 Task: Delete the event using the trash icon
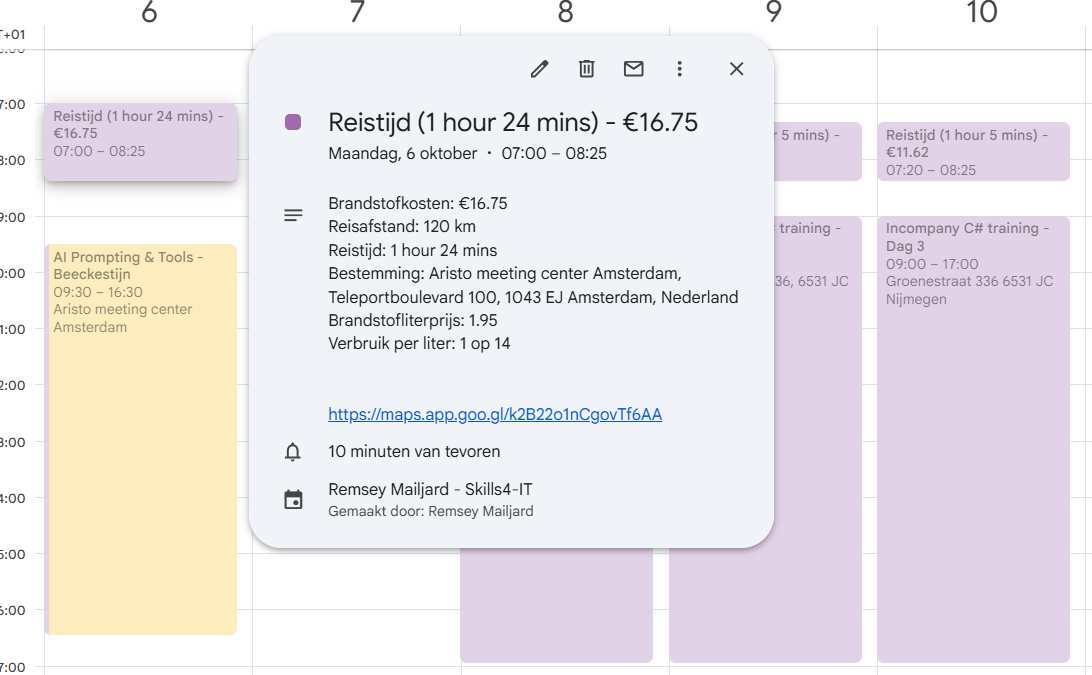point(586,69)
